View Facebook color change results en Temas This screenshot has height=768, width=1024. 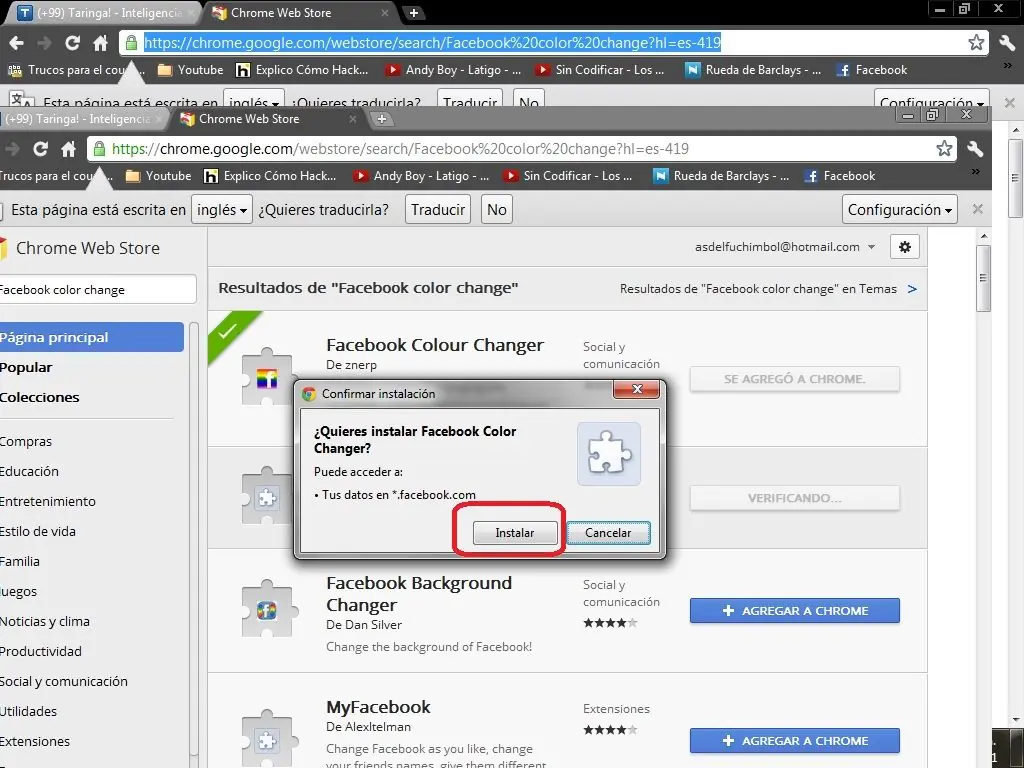[768, 289]
